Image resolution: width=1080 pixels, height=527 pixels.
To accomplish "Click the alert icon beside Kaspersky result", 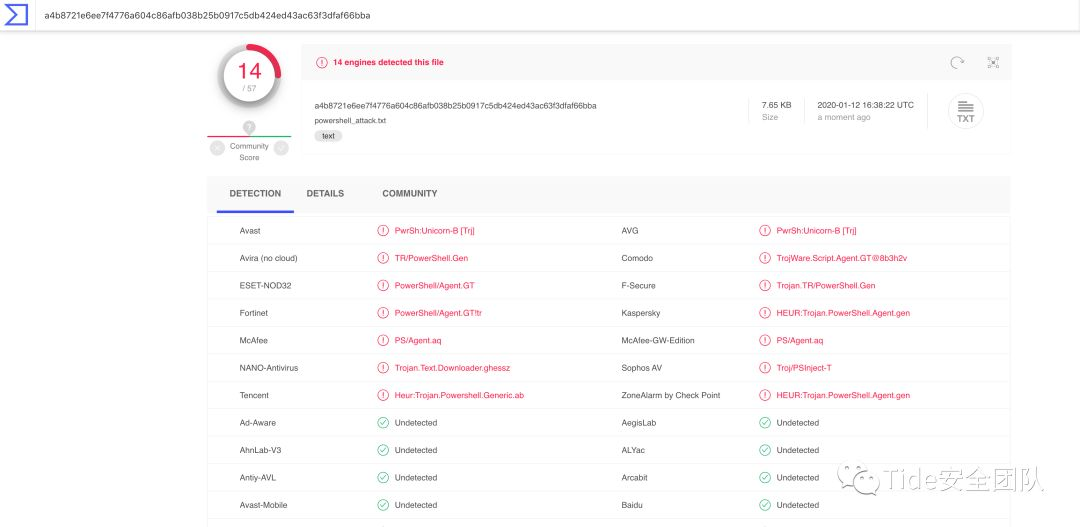I will point(765,313).
